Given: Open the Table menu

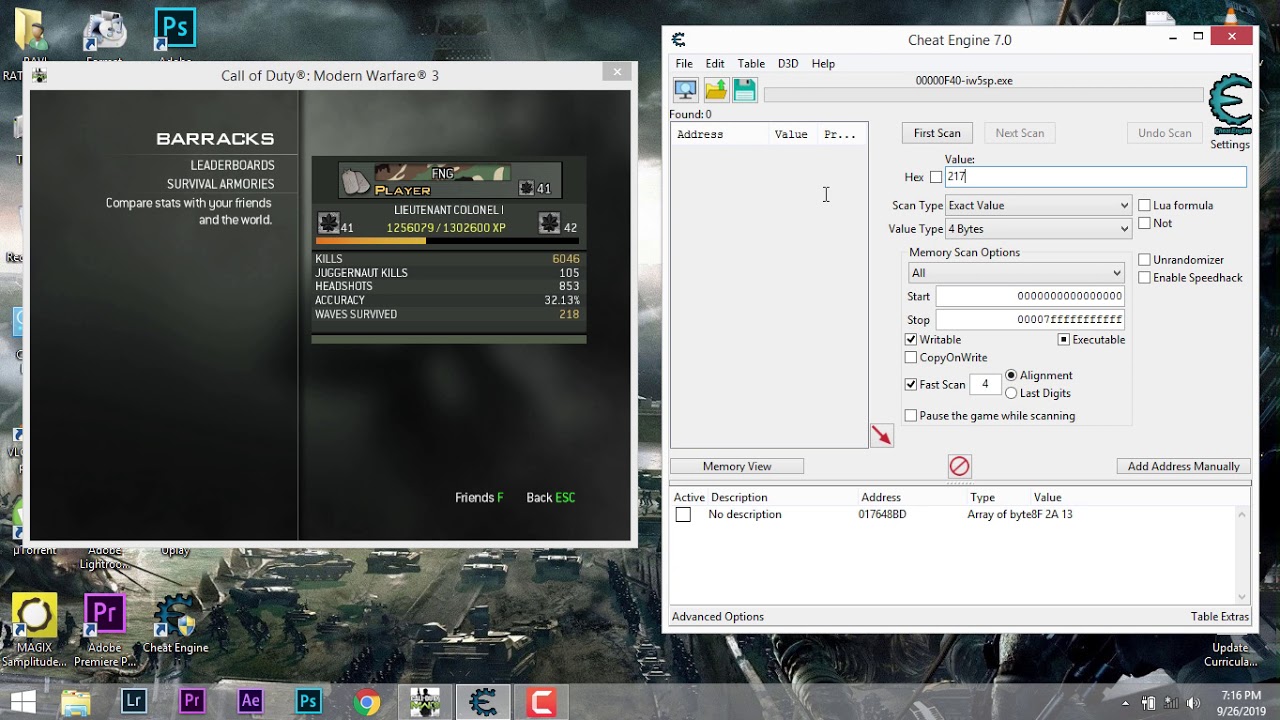Looking at the screenshot, I should click(751, 63).
